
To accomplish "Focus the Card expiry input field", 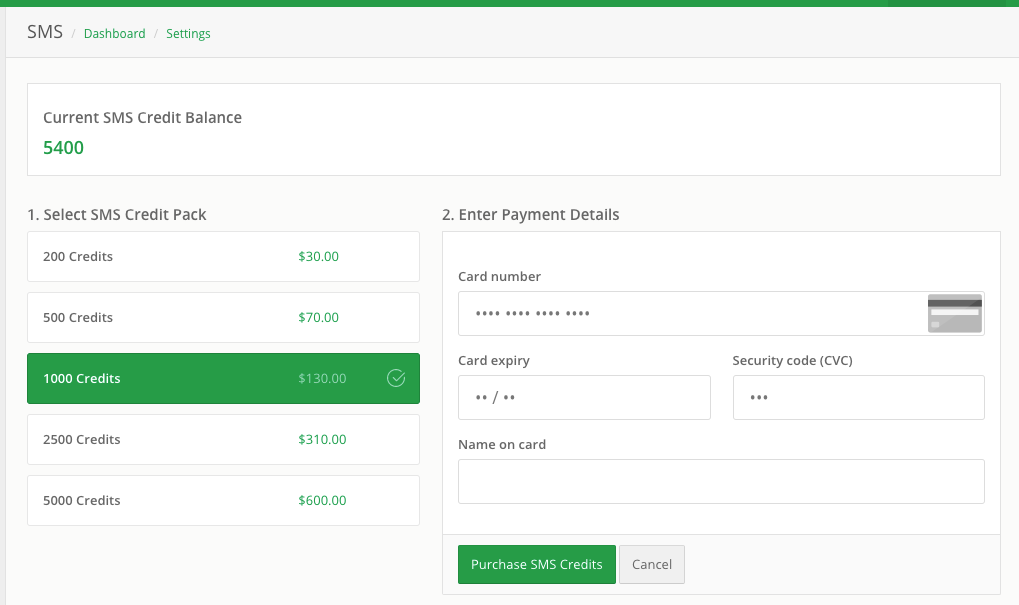I will click(x=584, y=398).
